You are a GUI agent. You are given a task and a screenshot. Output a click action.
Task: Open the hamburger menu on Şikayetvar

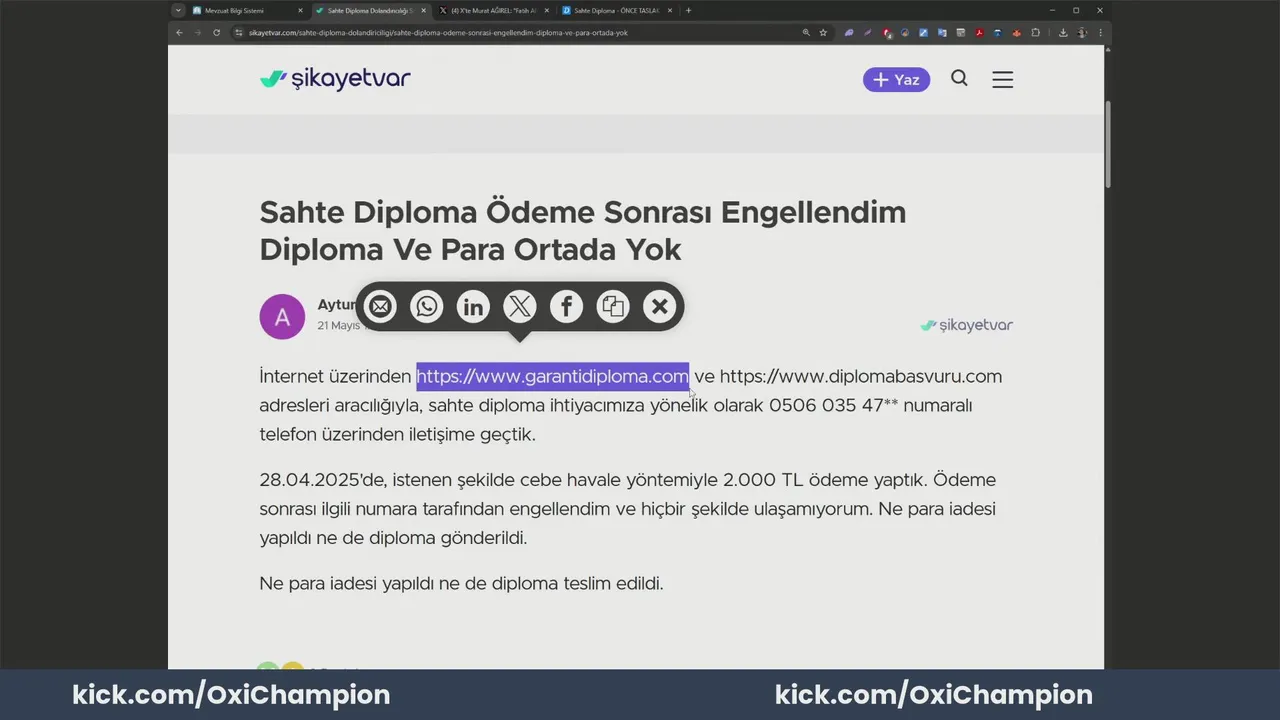click(1003, 79)
